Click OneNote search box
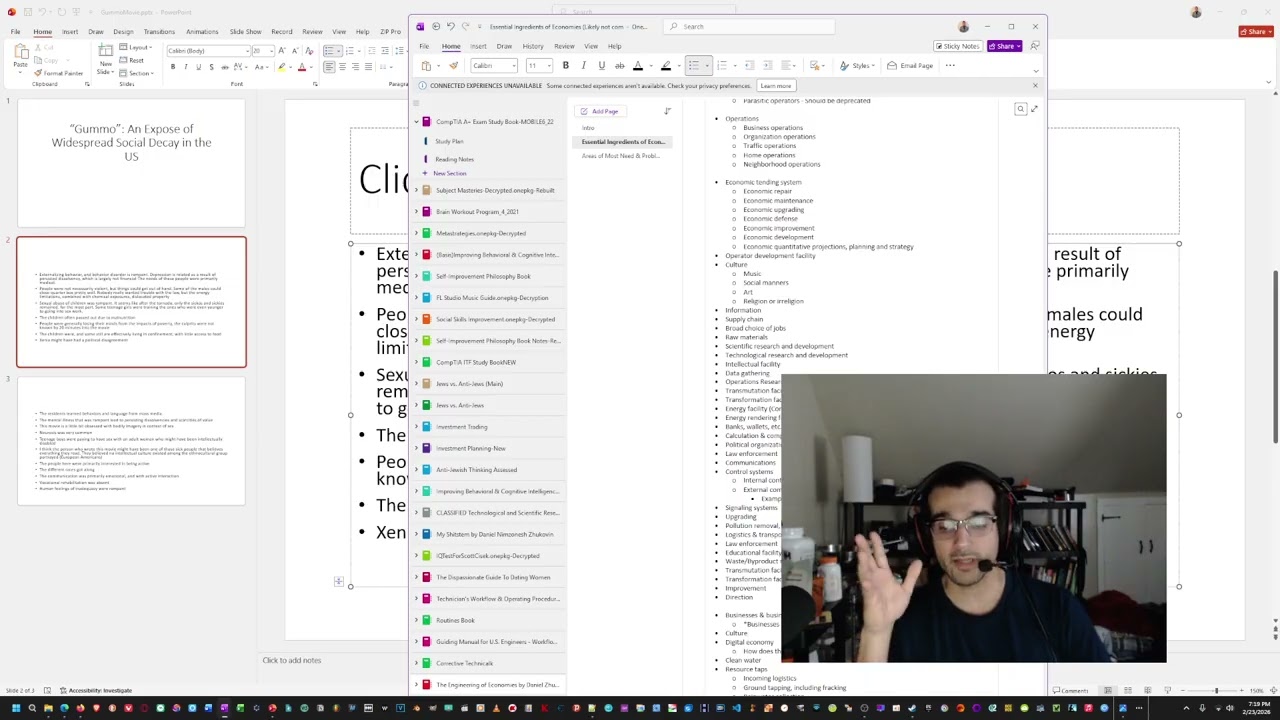The width and height of the screenshot is (1280, 720). (750, 27)
